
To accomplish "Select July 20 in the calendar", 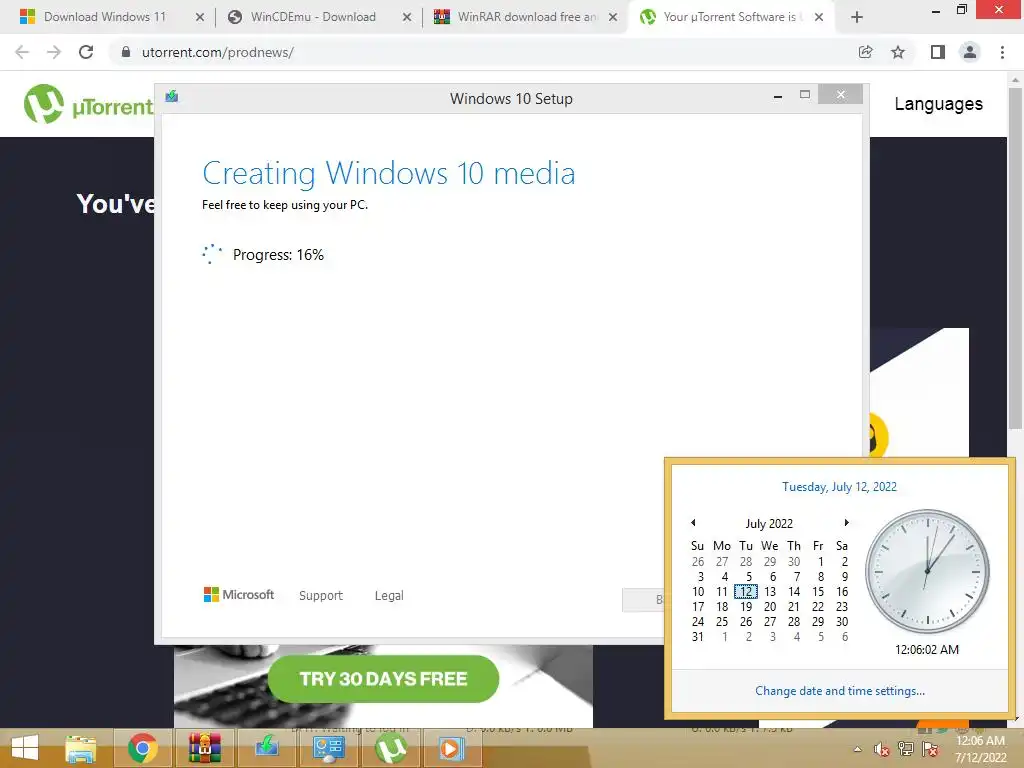I will tap(770, 607).
